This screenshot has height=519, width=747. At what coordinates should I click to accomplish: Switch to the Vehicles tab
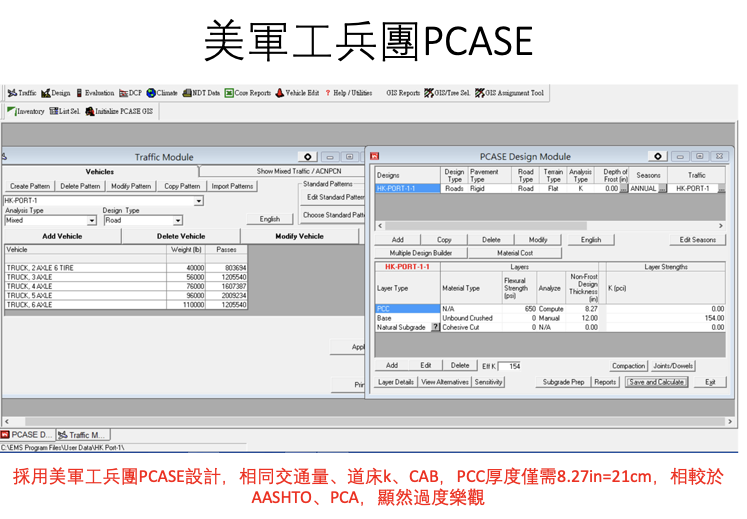pyautogui.click(x=100, y=172)
